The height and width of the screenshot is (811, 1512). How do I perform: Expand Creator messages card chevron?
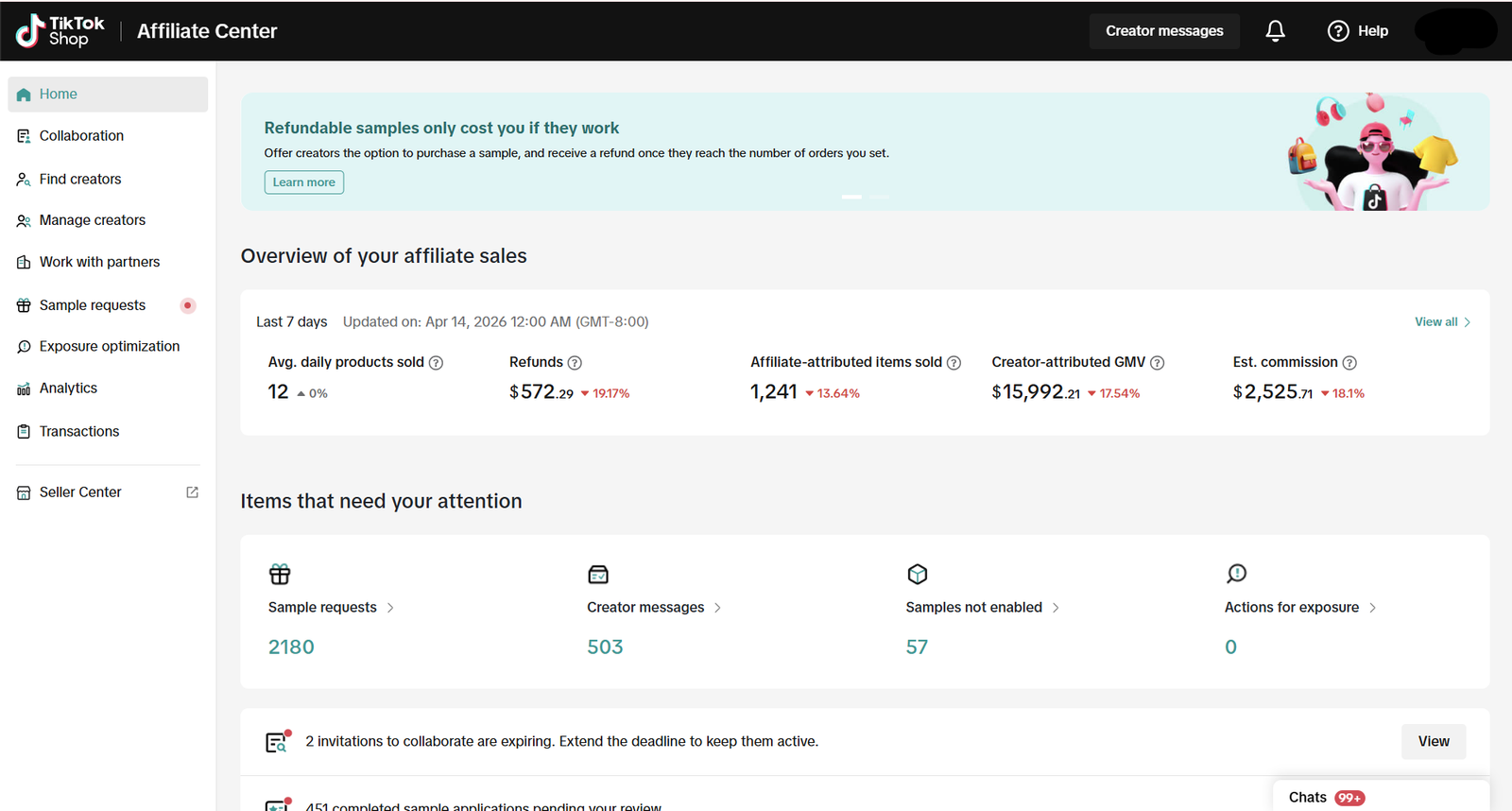(717, 608)
